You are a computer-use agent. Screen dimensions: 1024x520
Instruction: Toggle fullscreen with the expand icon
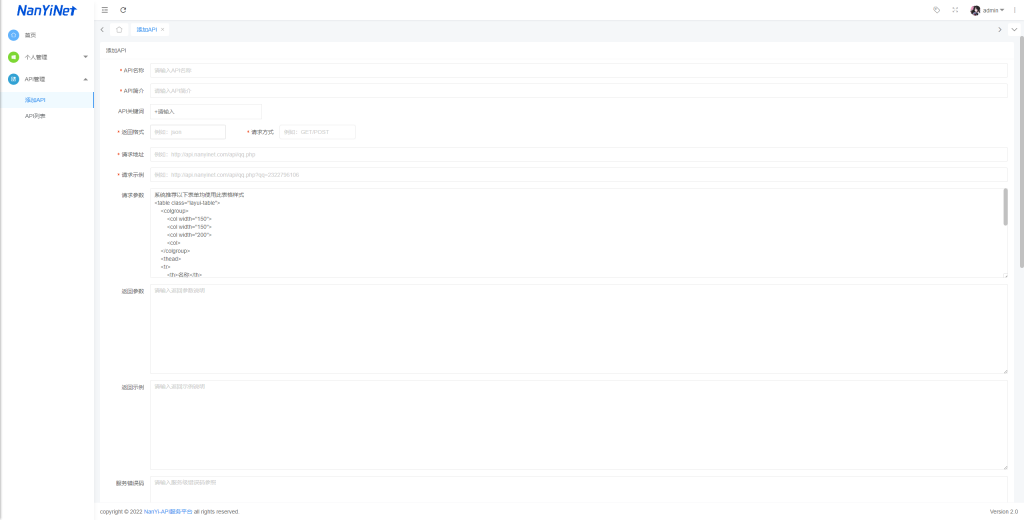955,10
